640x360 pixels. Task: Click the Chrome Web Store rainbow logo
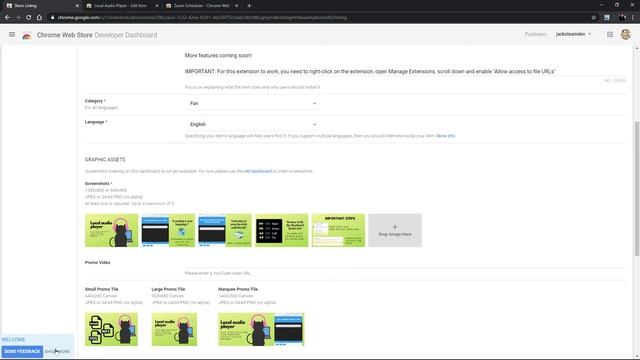click(x=27, y=36)
